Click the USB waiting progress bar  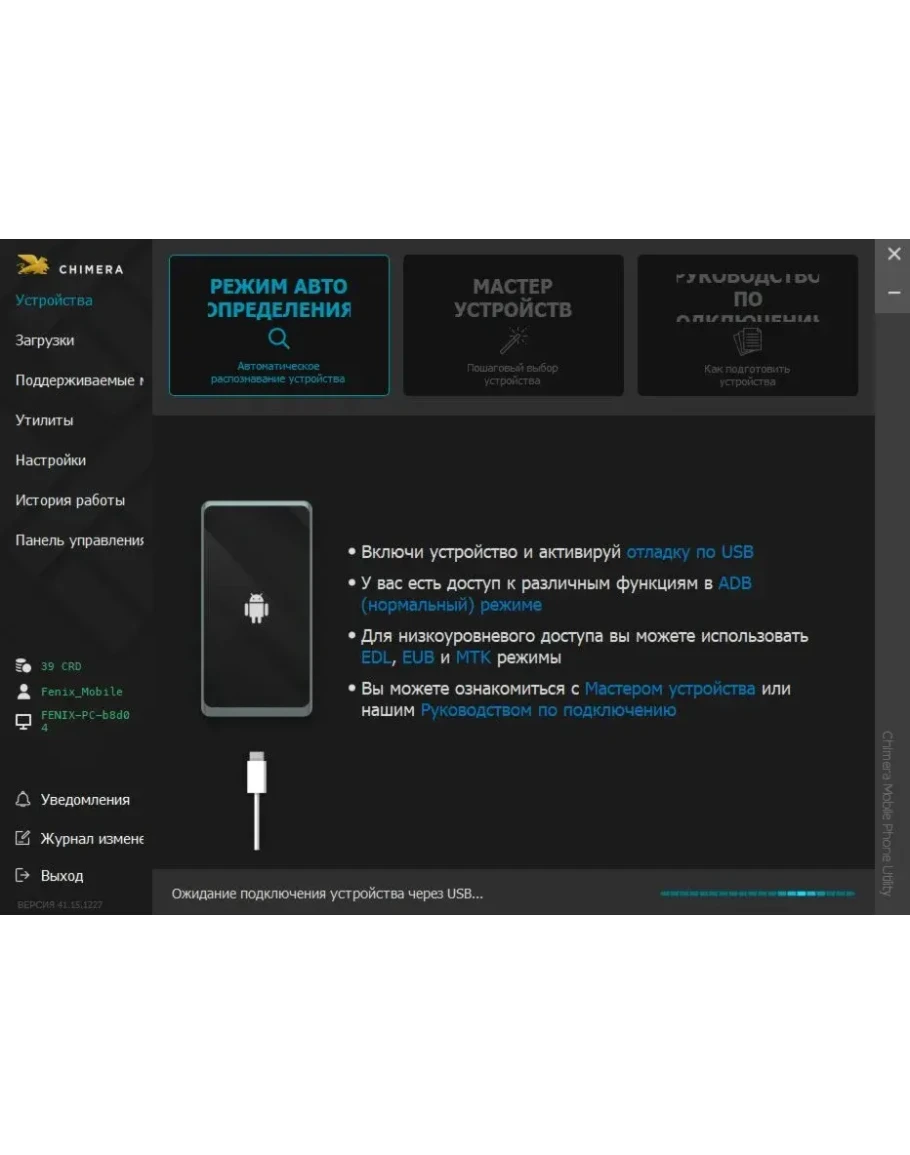click(757, 893)
